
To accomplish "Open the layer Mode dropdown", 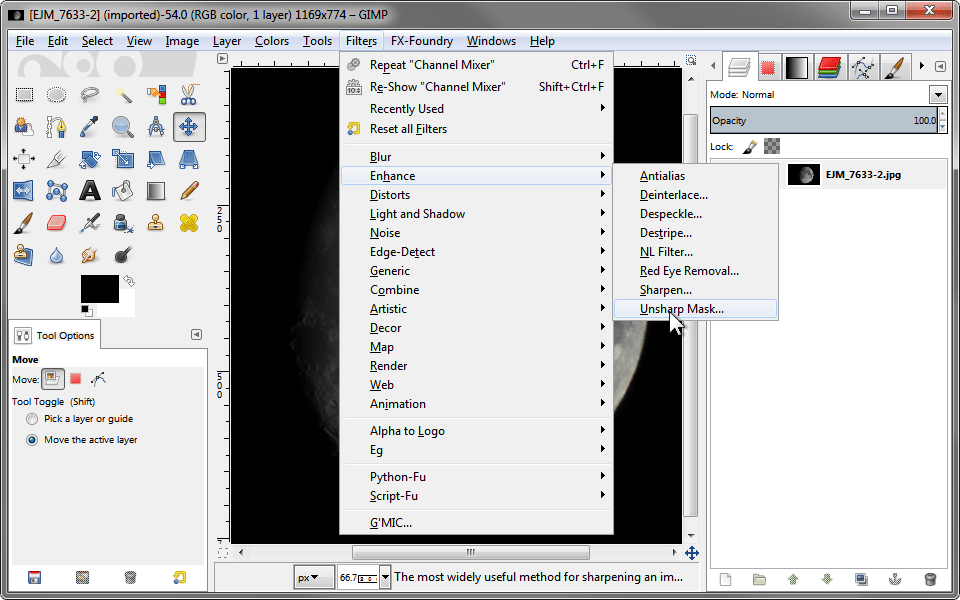I will click(x=938, y=94).
